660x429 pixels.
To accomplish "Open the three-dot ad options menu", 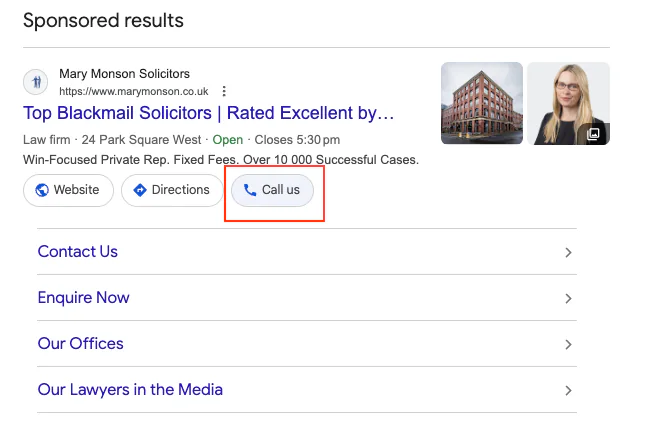I will 224,91.
